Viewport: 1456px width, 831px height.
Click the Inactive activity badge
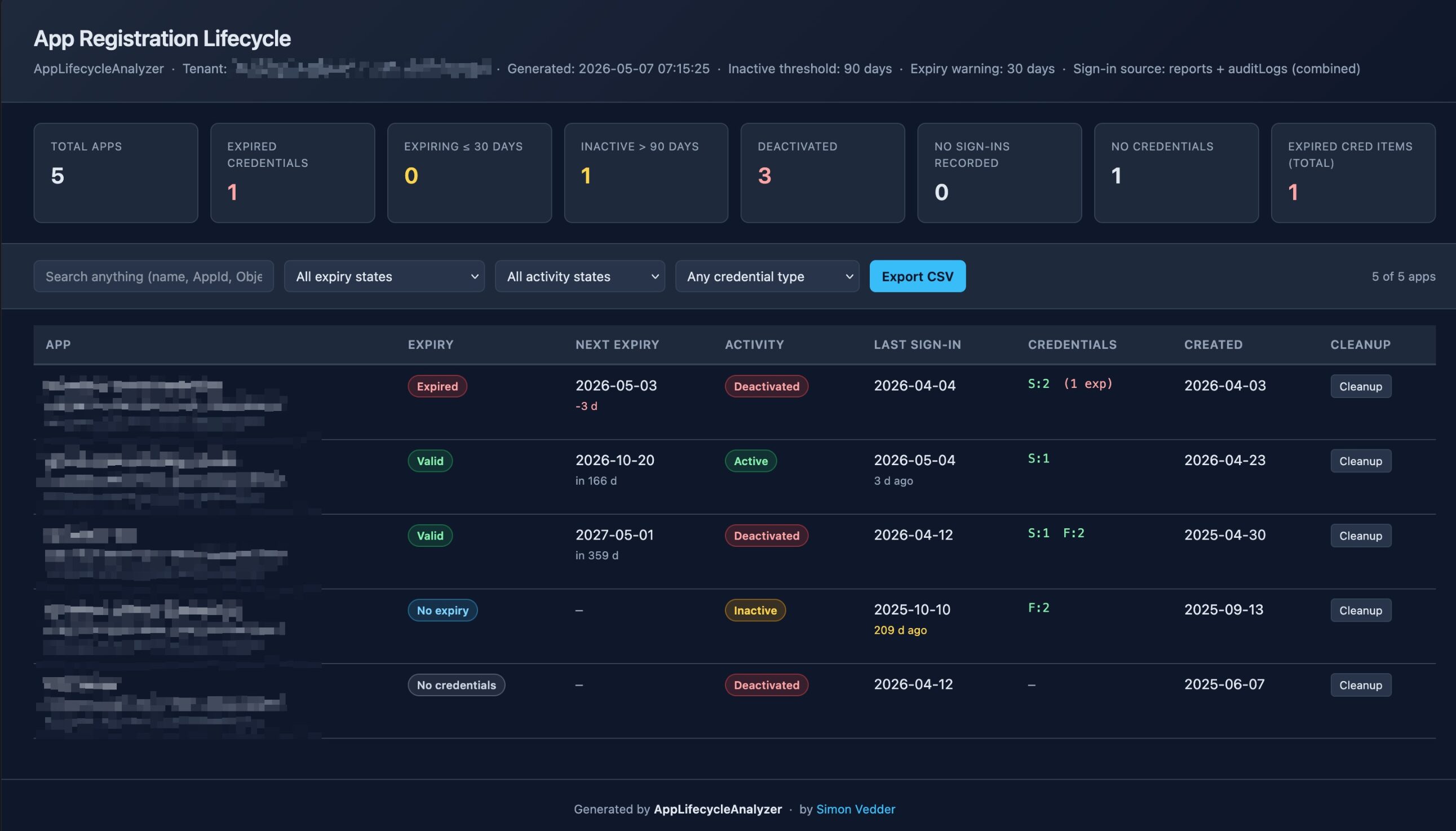coord(755,610)
